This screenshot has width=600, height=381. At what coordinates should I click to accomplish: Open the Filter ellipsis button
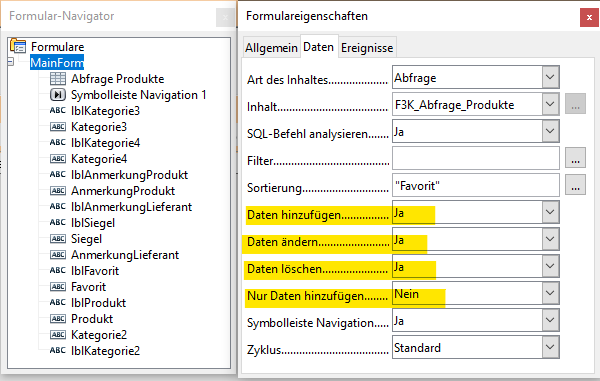pyautogui.click(x=576, y=158)
